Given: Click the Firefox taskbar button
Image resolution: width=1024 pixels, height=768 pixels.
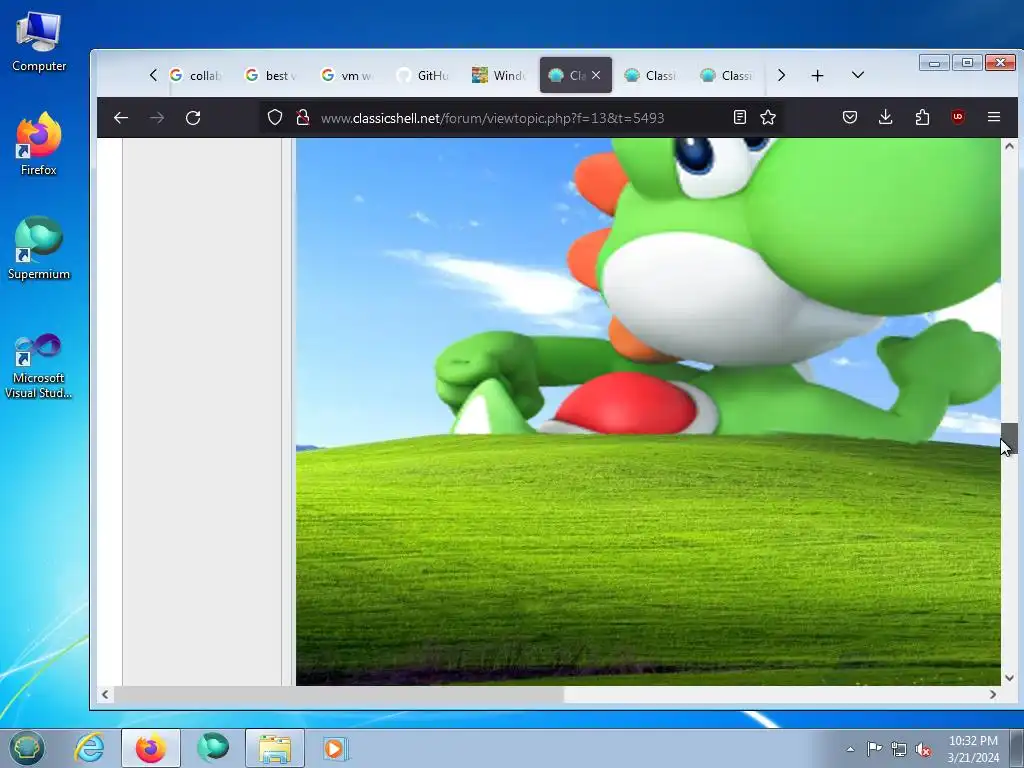Looking at the screenshot, I should (x=150, y=748).
